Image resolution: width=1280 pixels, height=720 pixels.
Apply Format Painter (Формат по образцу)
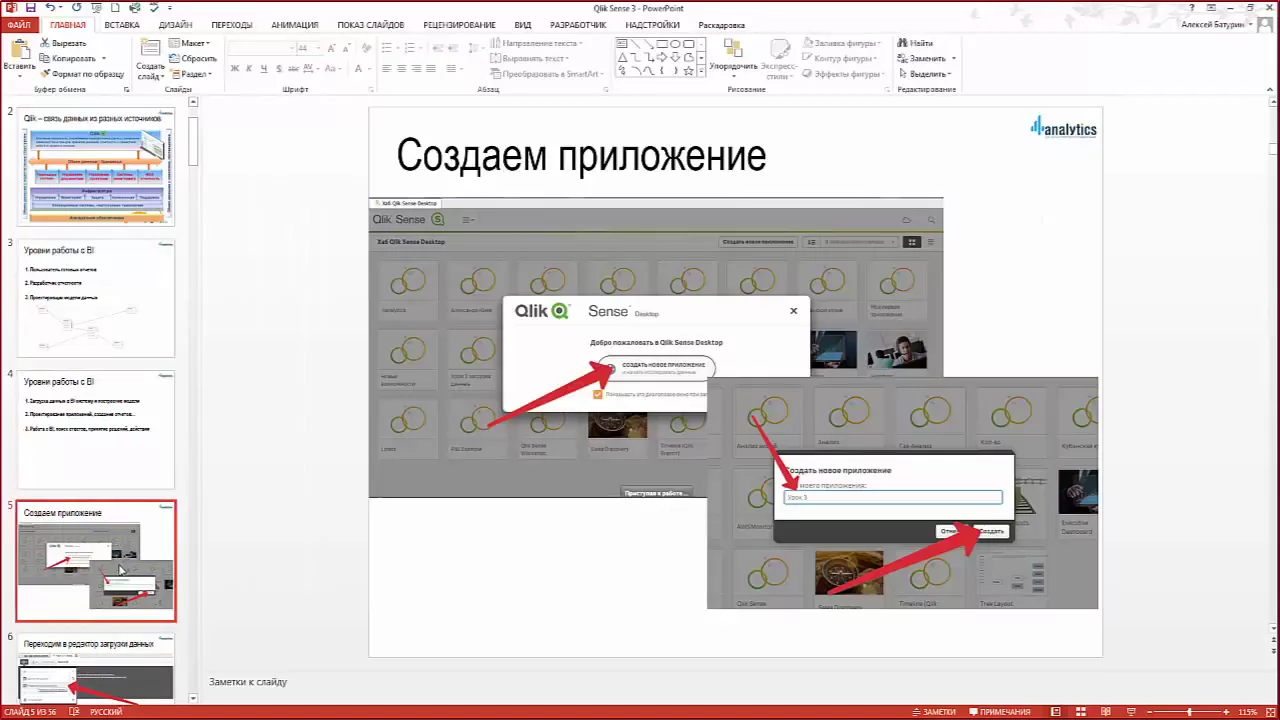coord(81,74)
